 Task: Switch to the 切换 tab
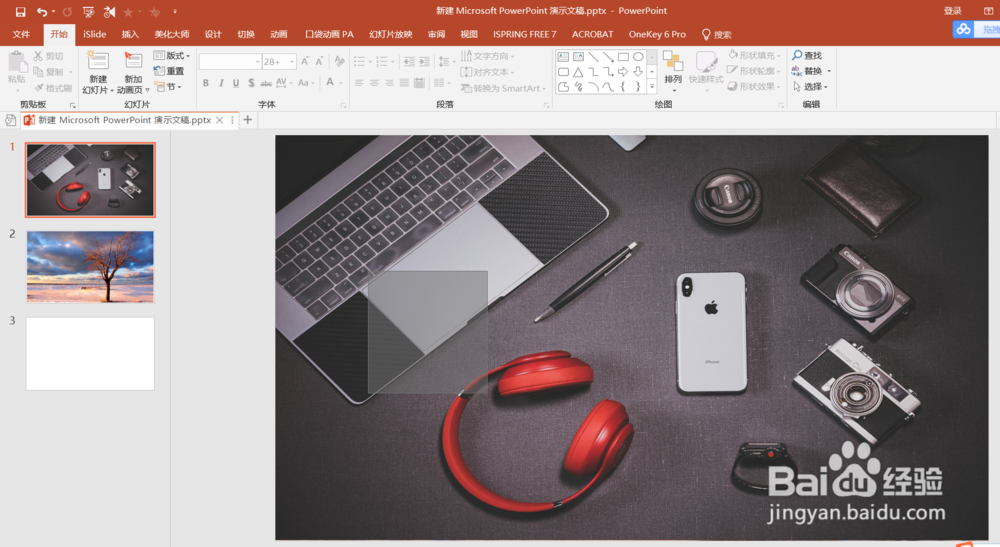(x=246, y=34)
